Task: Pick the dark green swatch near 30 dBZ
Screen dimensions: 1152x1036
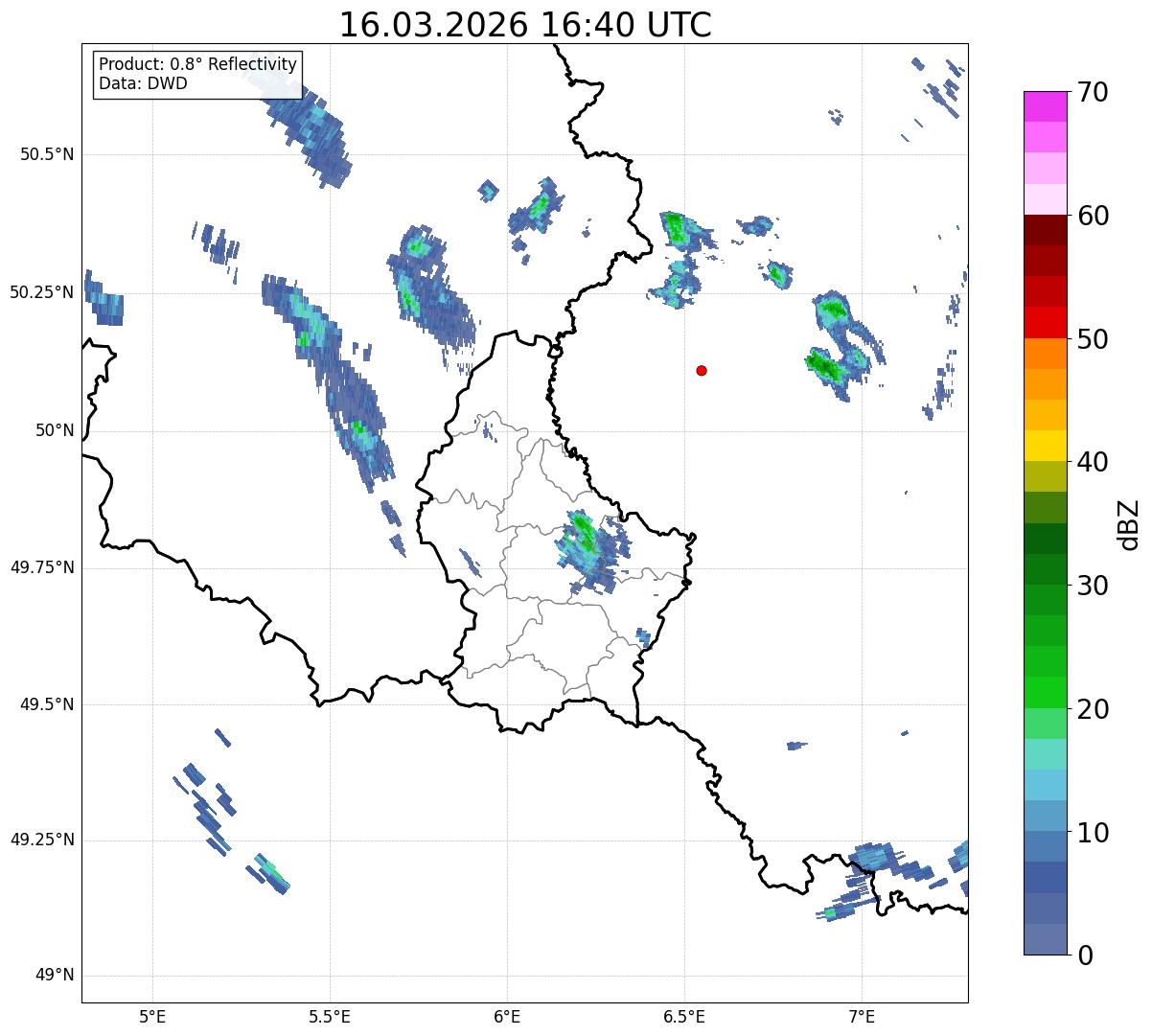Action: coord(1045,569)
